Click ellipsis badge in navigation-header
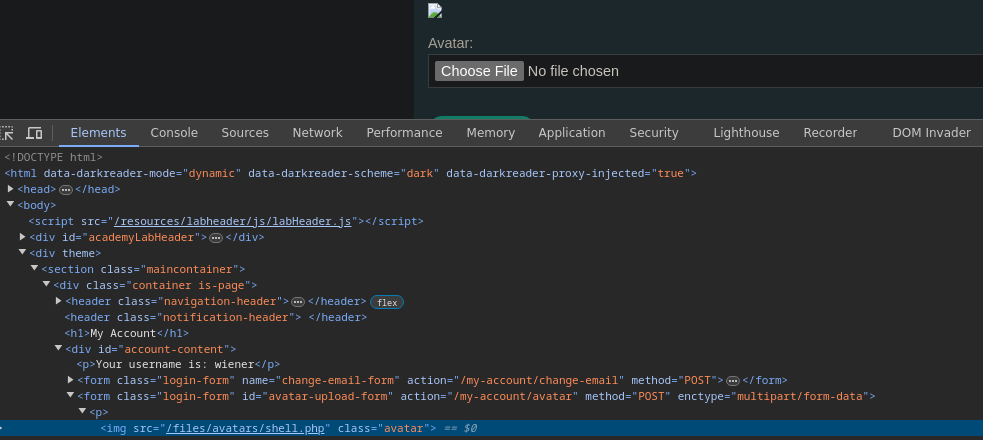The height and width of the screenshot is (440, 983). coord(298,302)
